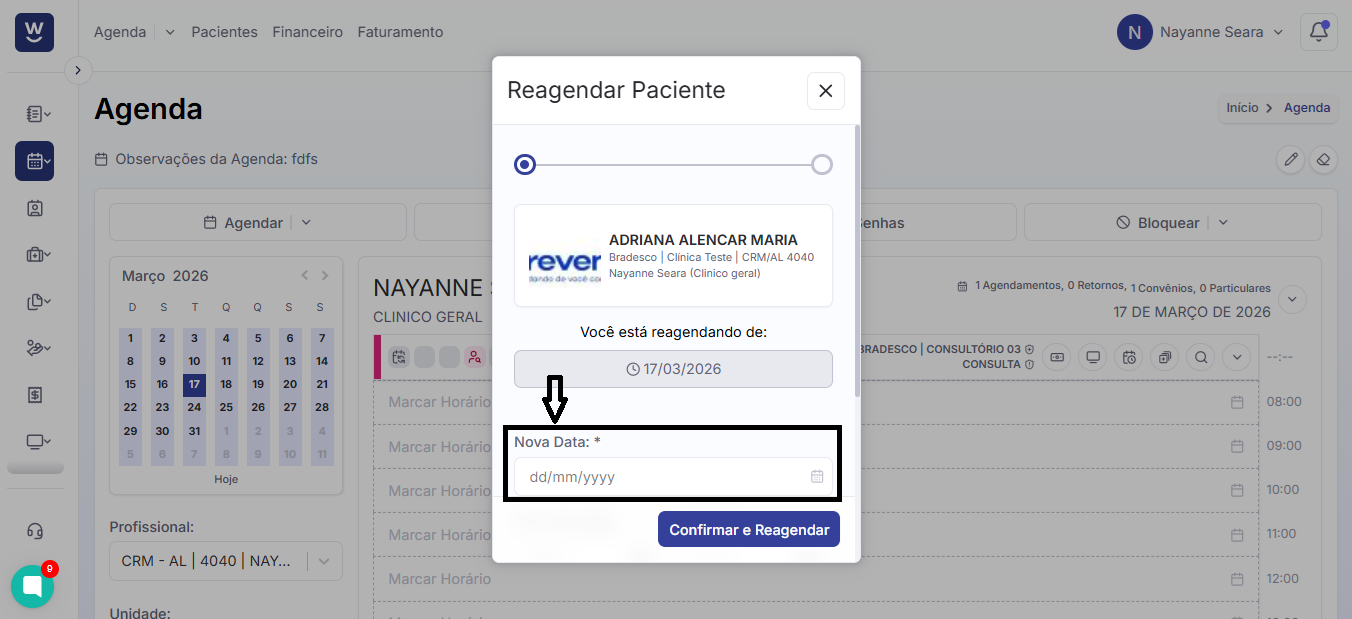Click the calendar-check icon at appointment row start
Image resolution: width=1352 pixels, height=619 pixels.
399,356
